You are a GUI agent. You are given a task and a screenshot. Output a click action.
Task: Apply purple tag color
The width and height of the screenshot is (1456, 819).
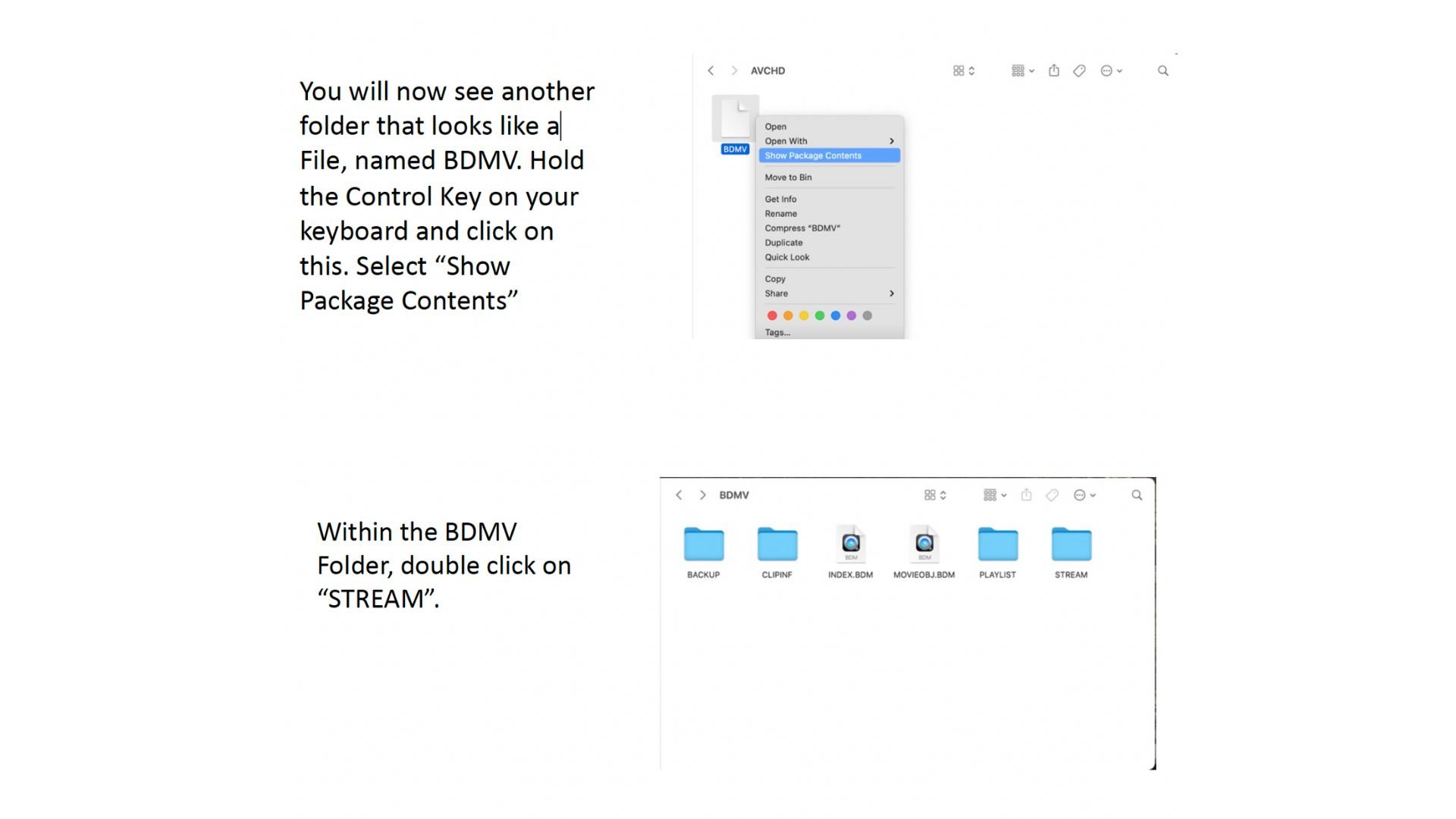click(852, 315)
